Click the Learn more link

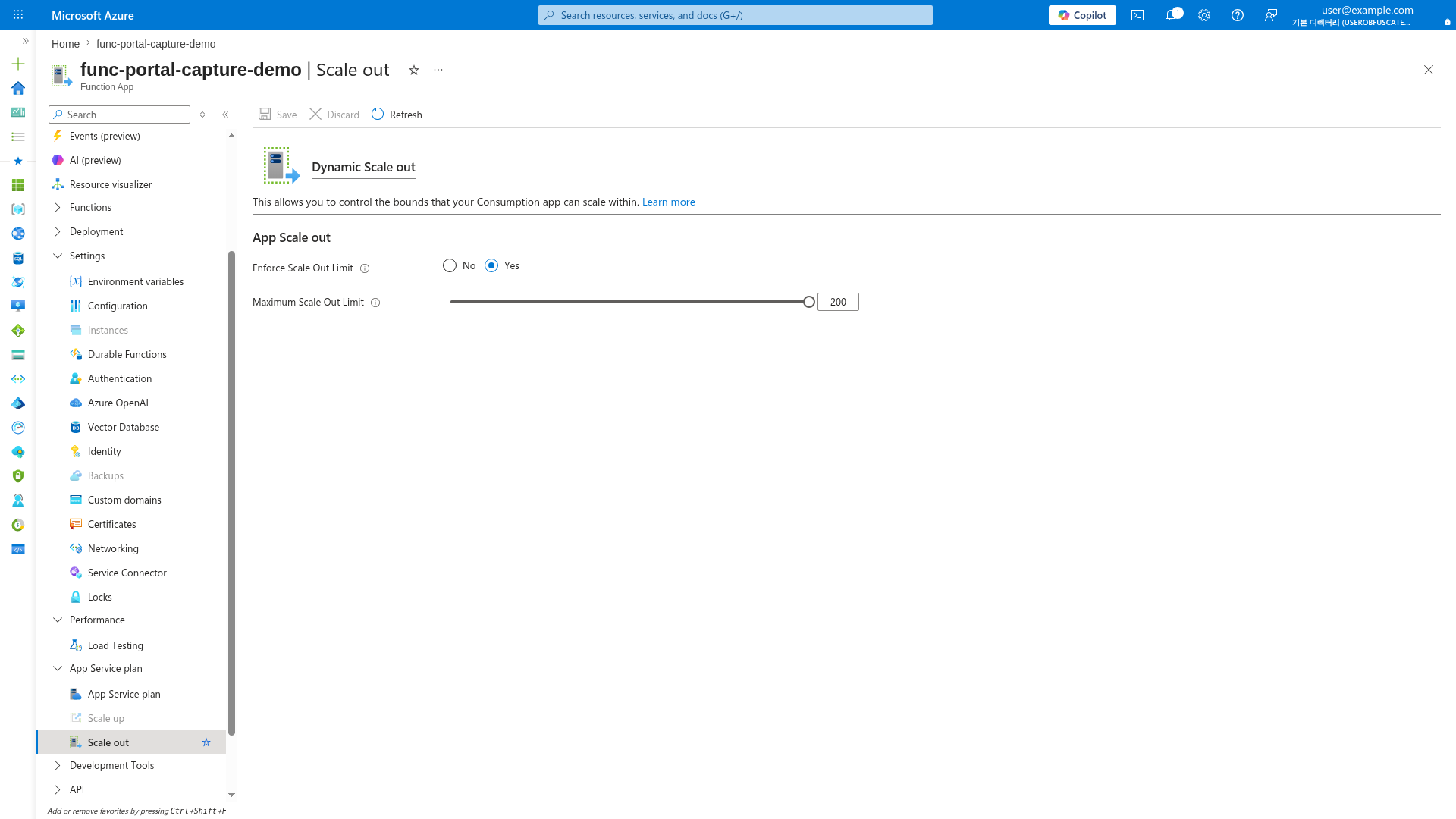[668, 202]
